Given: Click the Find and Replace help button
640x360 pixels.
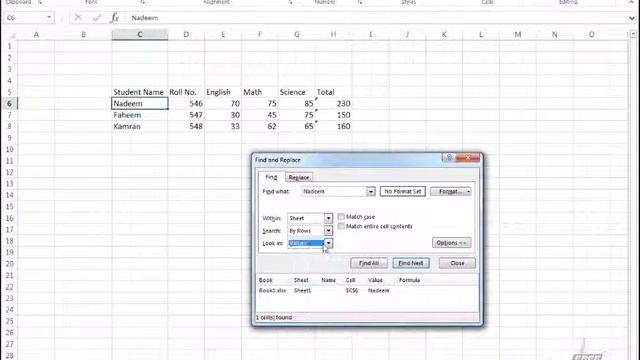Looking at the screenshot, I should [x=449, y=157].
